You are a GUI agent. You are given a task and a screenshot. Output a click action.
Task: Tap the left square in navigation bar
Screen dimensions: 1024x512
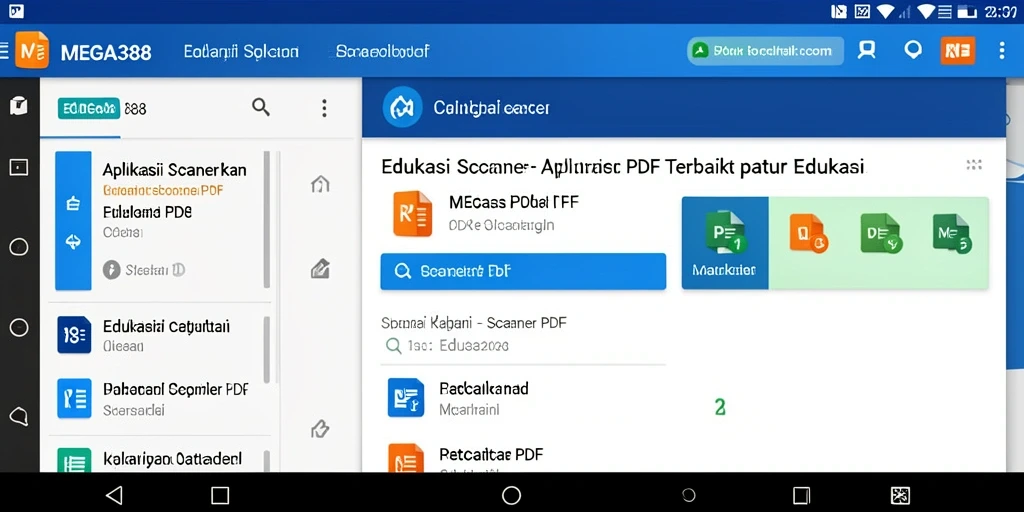(220, 495)
